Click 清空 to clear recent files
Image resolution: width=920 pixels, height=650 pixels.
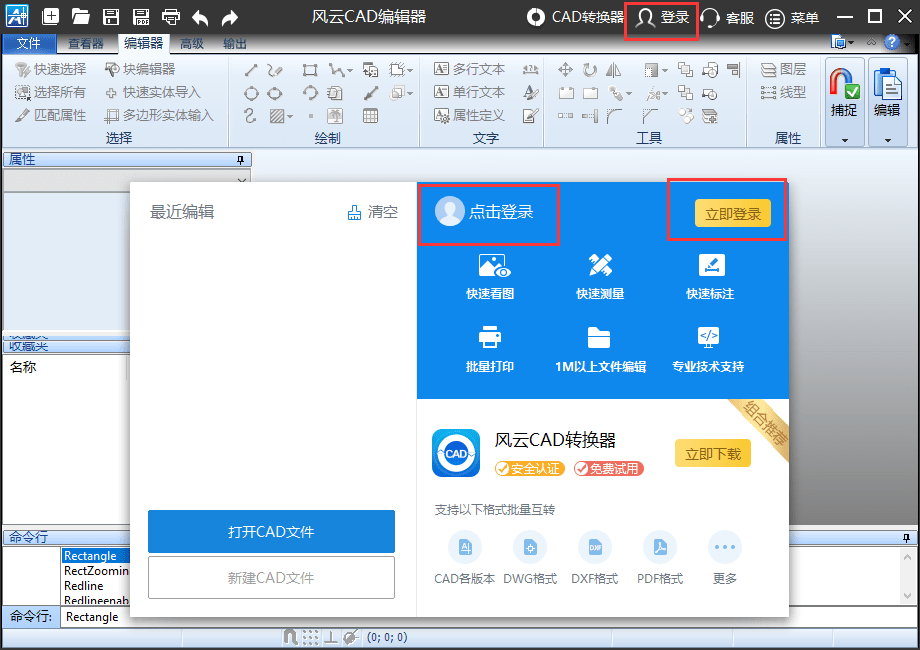(x=373, y=212)
